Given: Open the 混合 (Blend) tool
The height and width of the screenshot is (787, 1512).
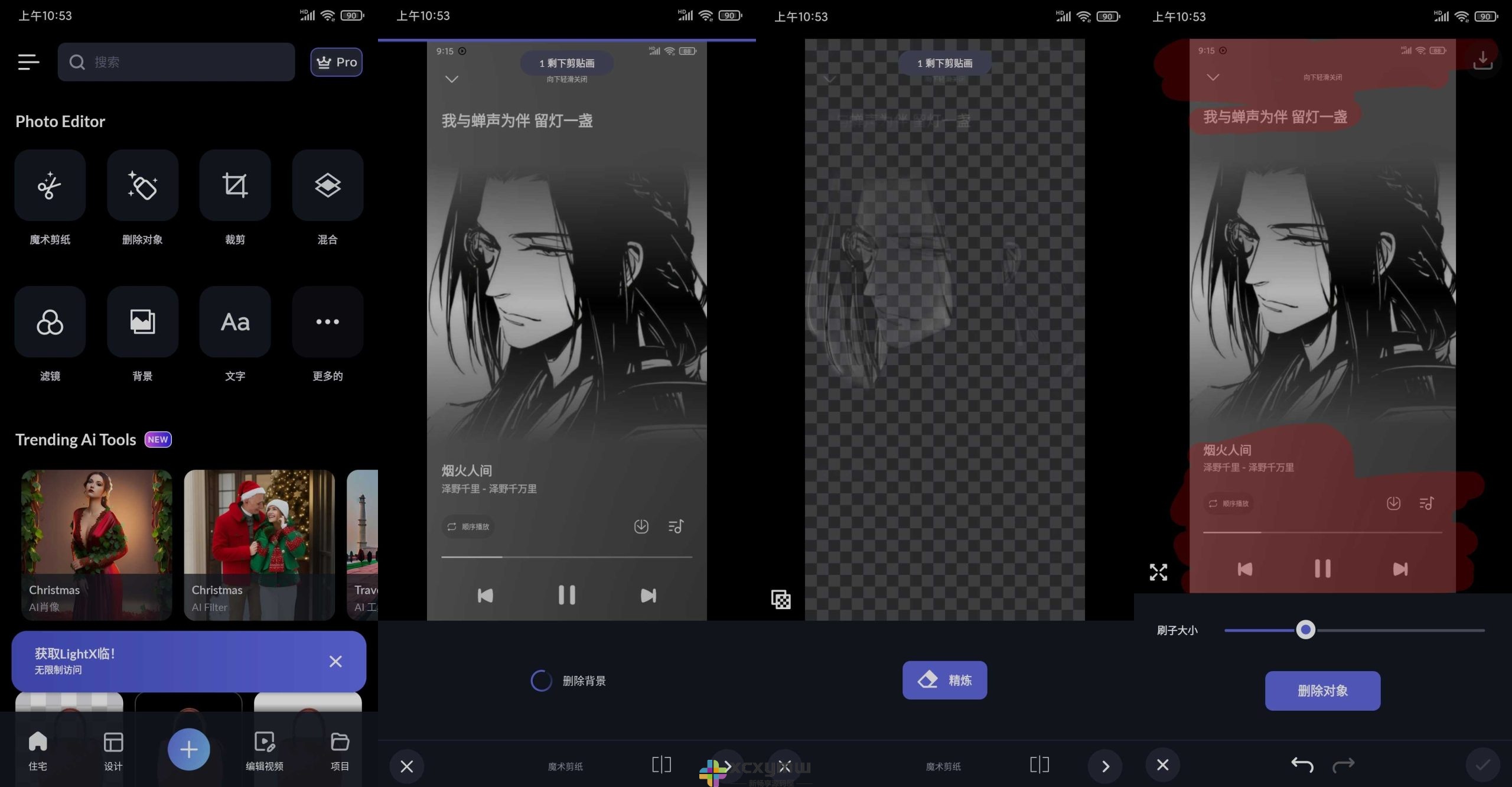Looking at the screenshot, I should tap(327, 185).
